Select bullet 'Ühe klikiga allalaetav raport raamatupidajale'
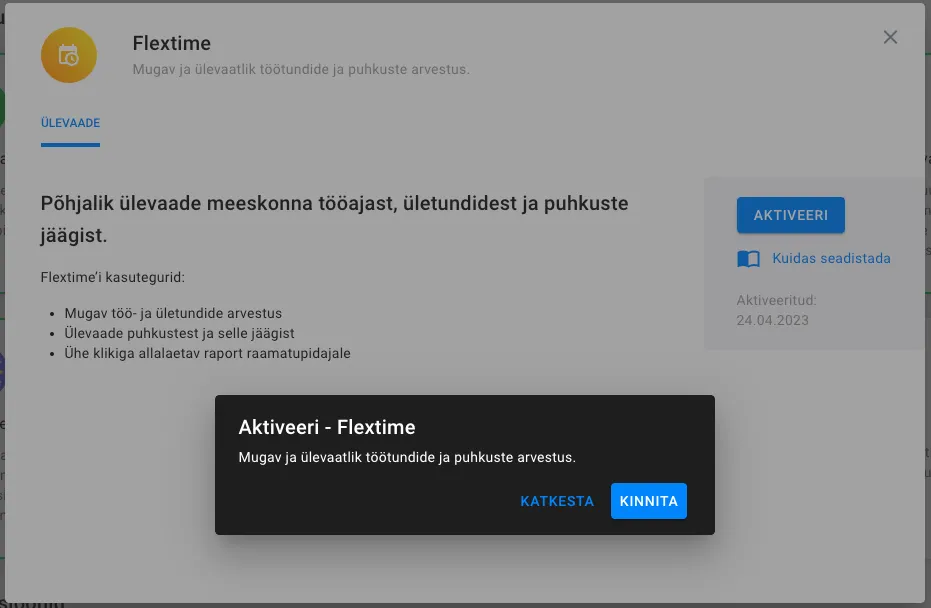Screen dimensions: 931x608 coord(207,353)
